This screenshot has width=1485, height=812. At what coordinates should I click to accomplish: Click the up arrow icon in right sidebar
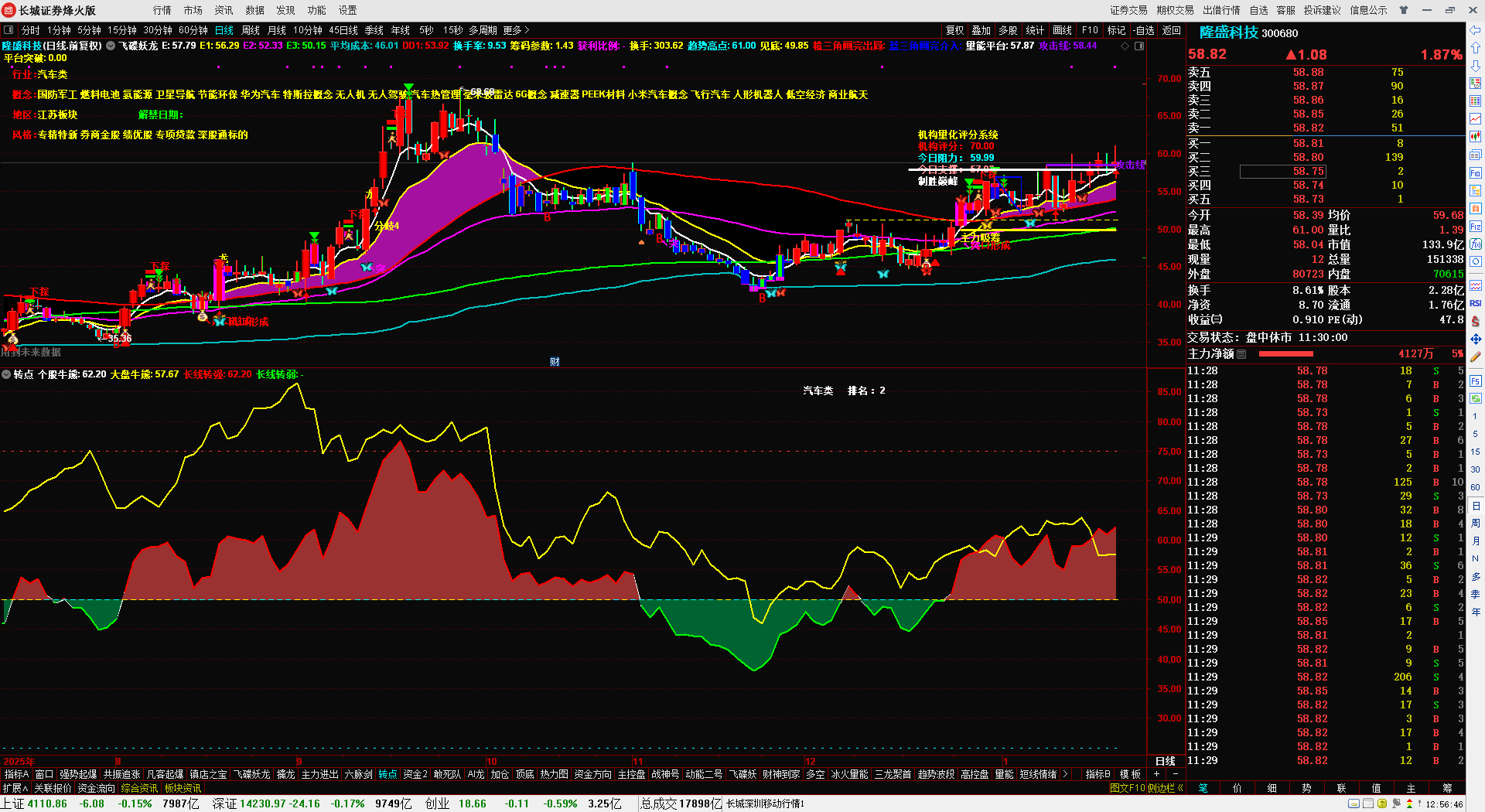[1475, 48]
